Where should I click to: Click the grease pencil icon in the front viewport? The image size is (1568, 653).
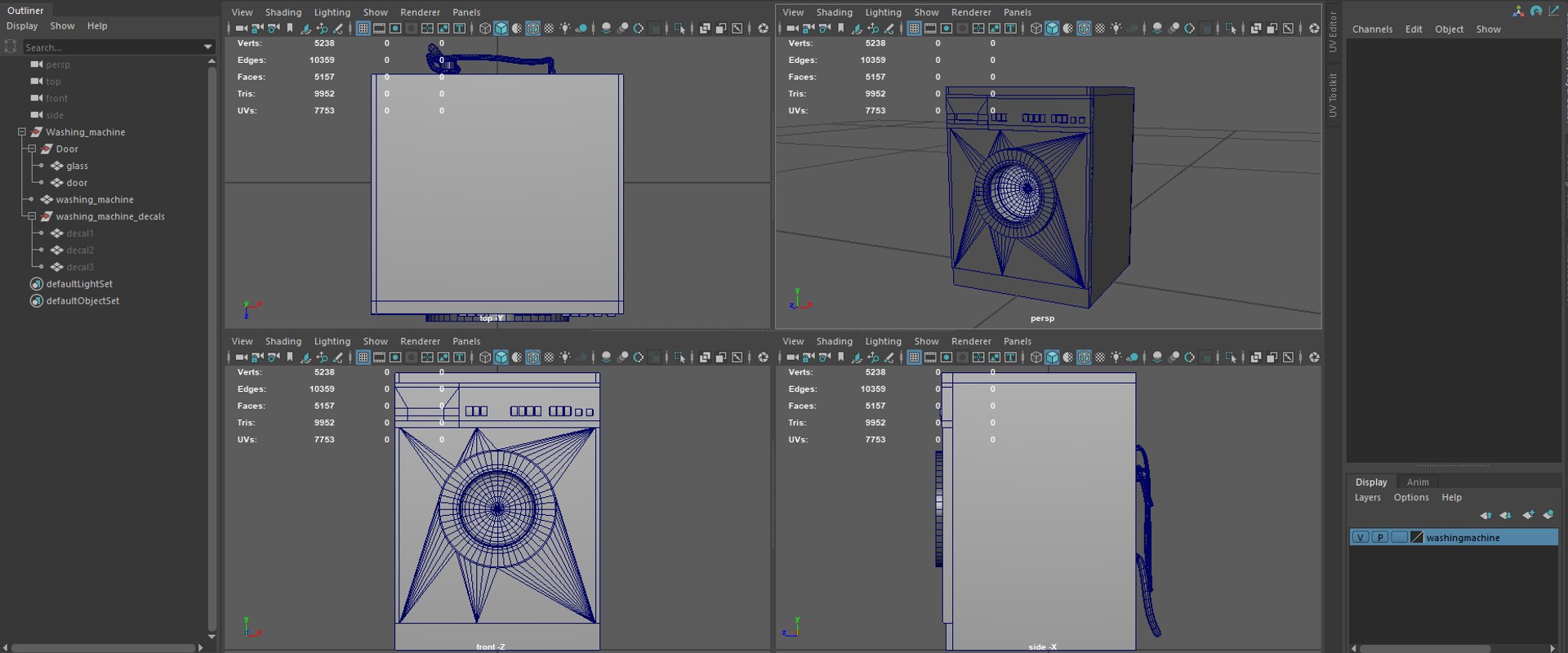(x=338, y=358)
